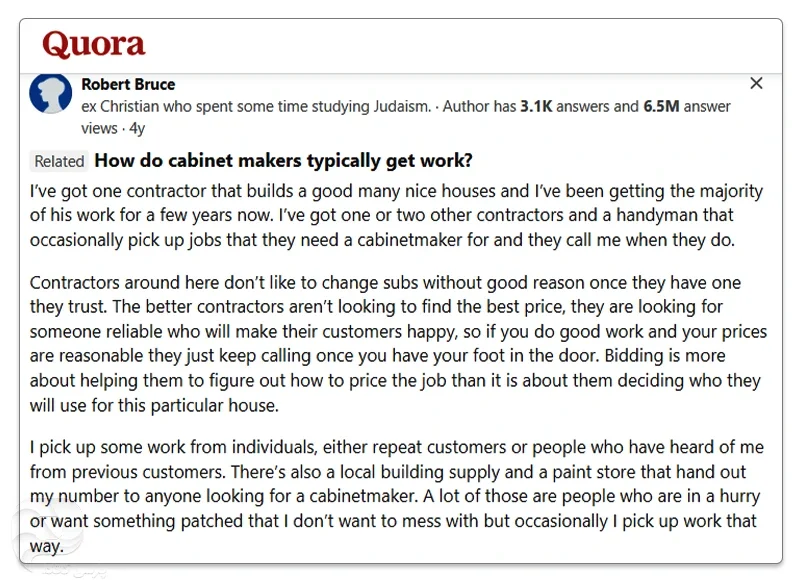800x580 pixels.
Task: Click the "Related" label badge
Action: coord(59,161)
